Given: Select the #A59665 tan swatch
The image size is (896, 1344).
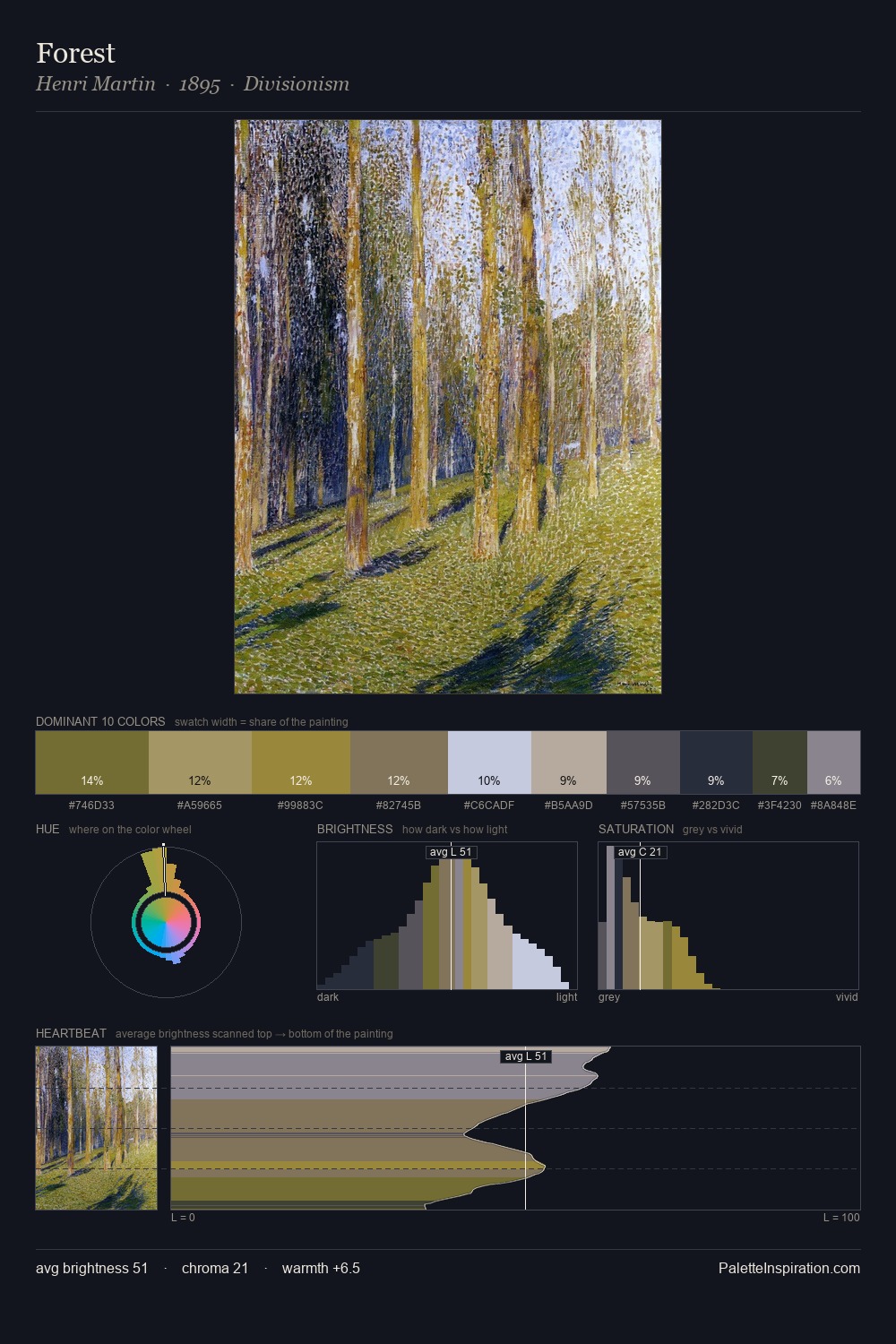Looking at the screenshot, I should 200,762.
